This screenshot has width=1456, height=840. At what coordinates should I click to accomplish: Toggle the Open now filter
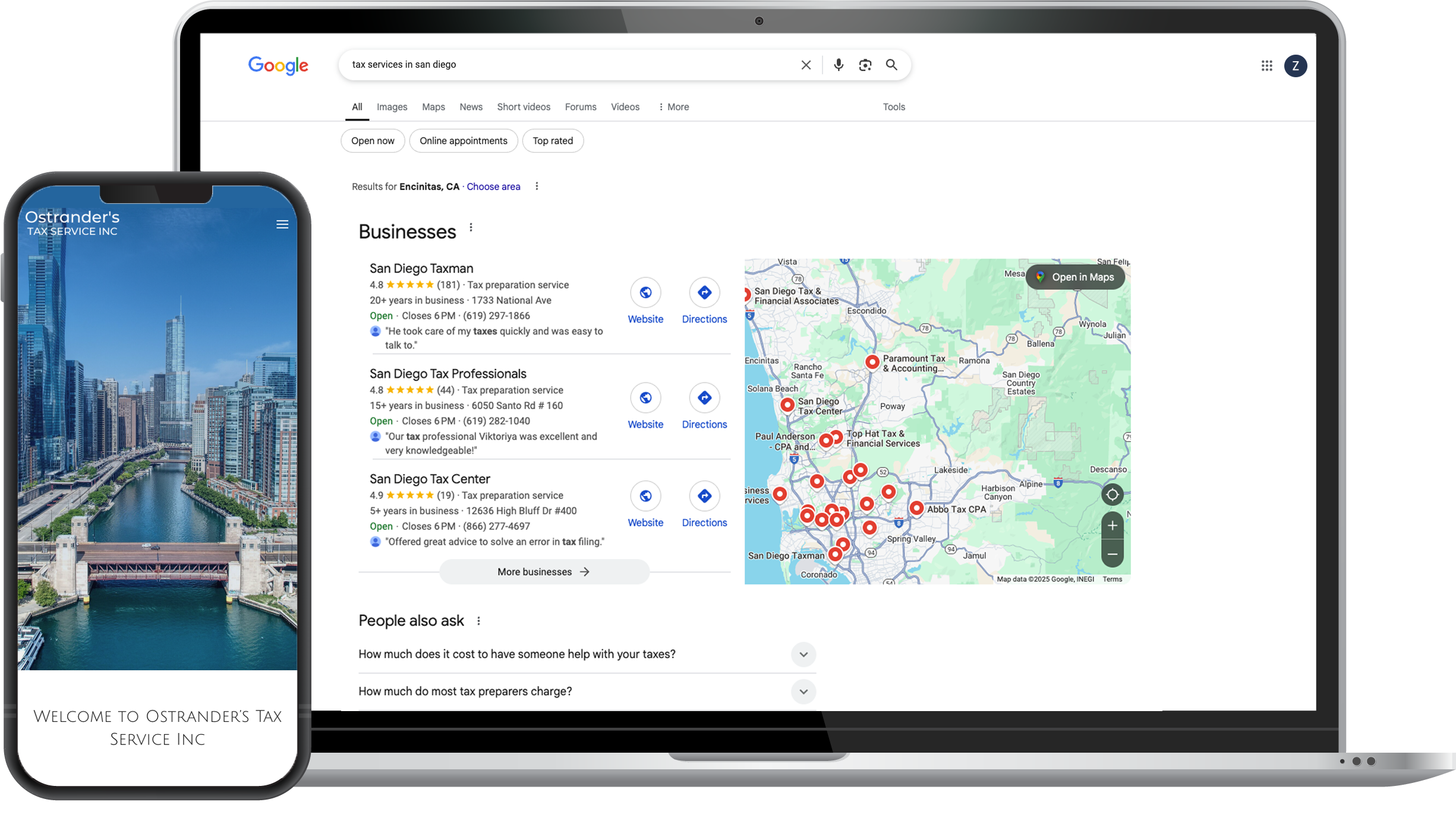(373, 141)
